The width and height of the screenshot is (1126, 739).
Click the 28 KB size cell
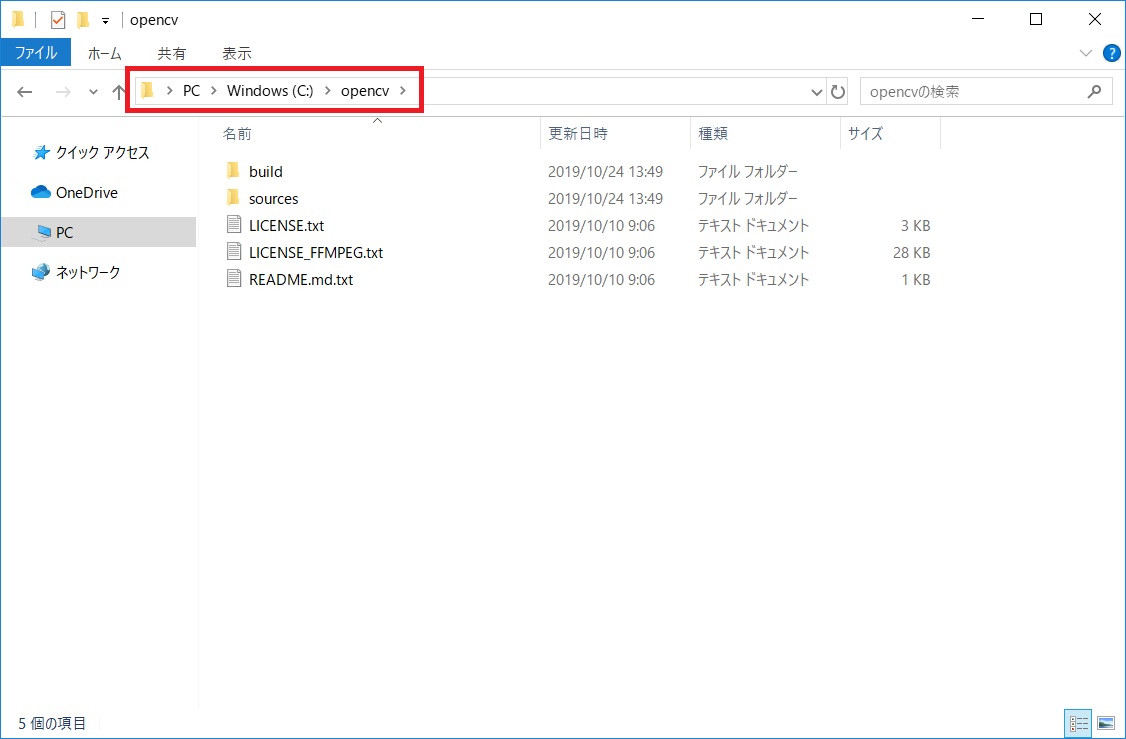coord(912,253)
